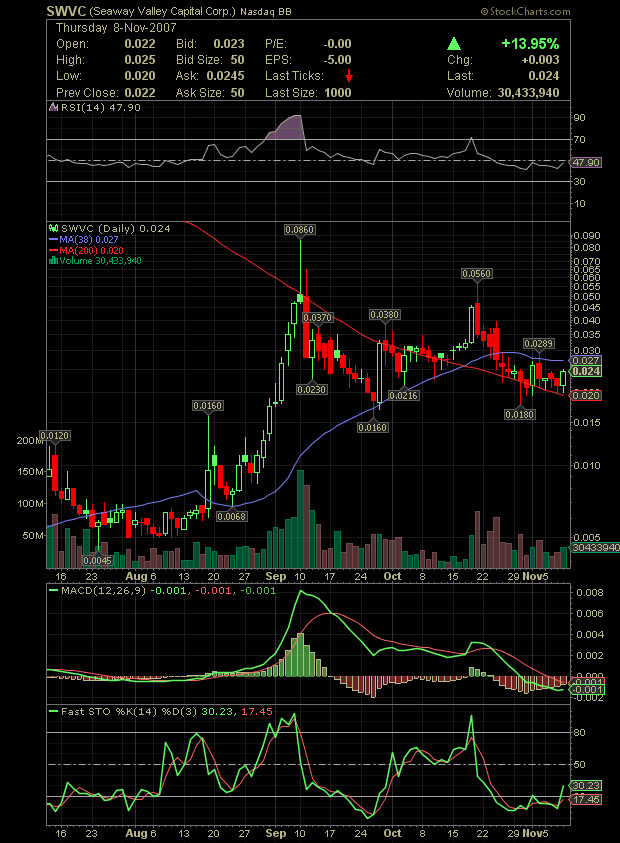The image size is (620, 843).
Task: Click the 0.0120 July high label
Action: coord(55,435)
